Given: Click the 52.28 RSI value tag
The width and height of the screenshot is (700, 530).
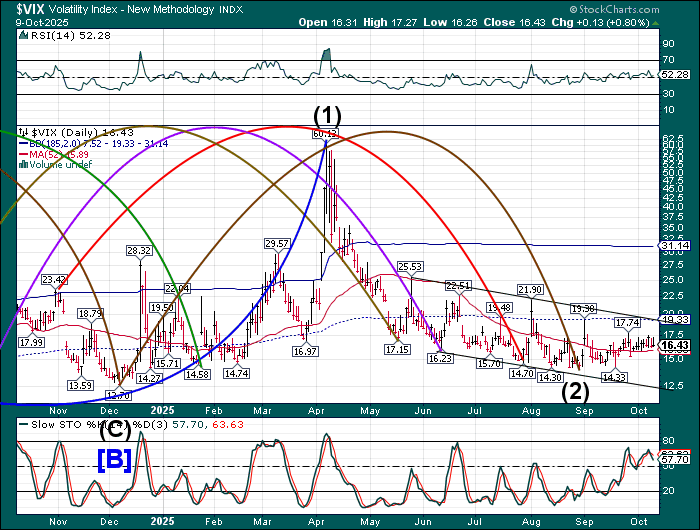Looking at the screenshot, I should [676, 74].
